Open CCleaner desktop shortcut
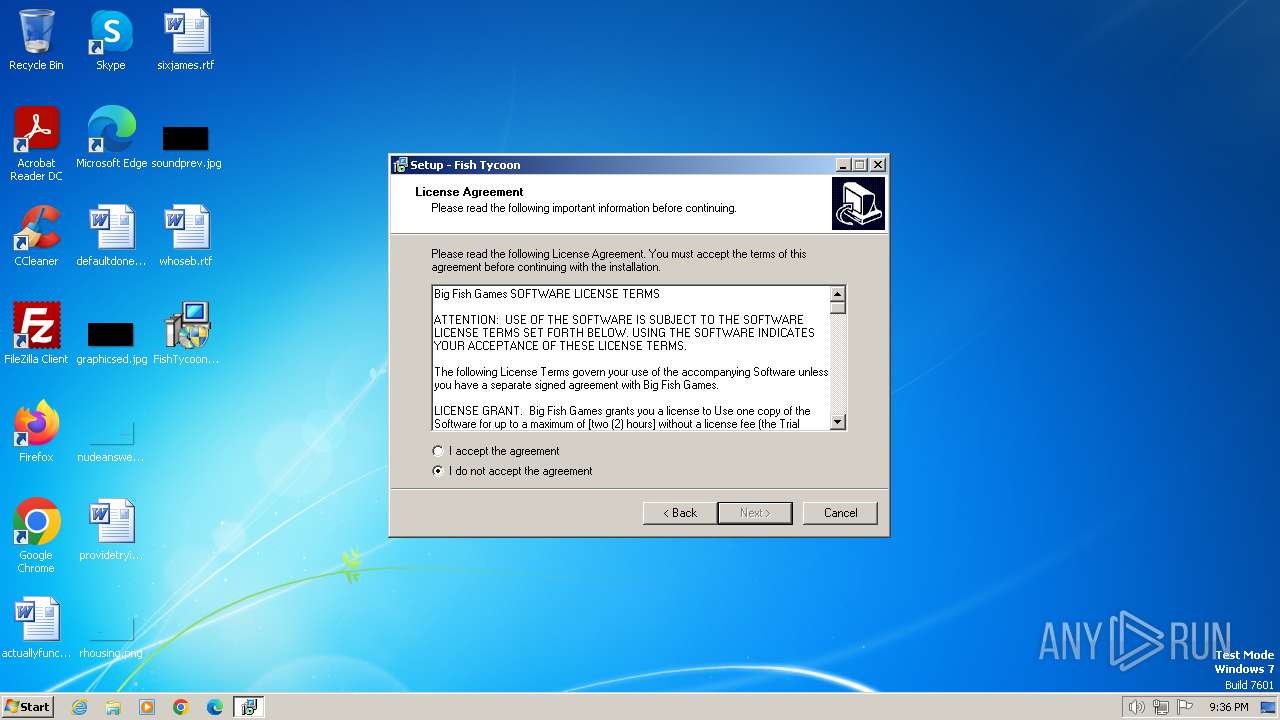1280x720 pixels. point(36,236)
